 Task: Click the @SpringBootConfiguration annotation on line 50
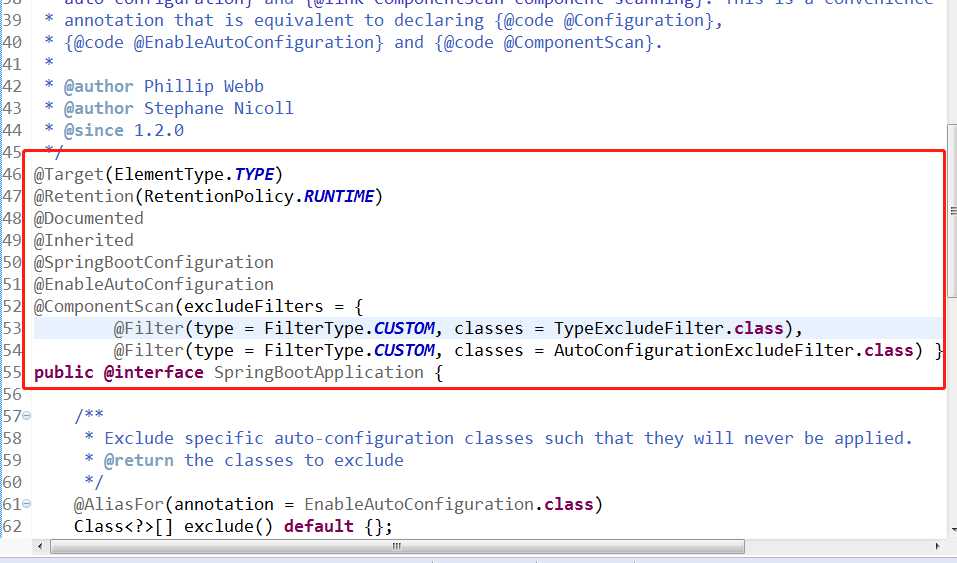pyautogui.click(x=154, y=263)
